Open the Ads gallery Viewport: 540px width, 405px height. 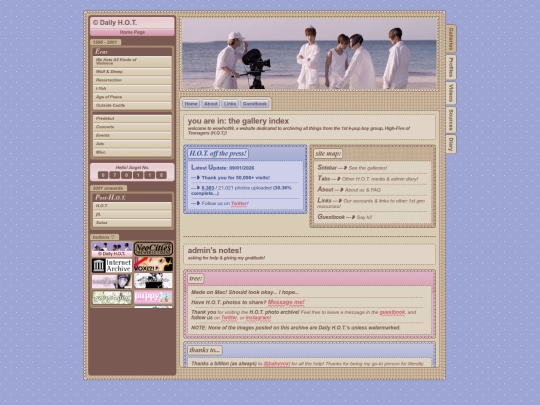pyautogui.click(x=132, y=144)
